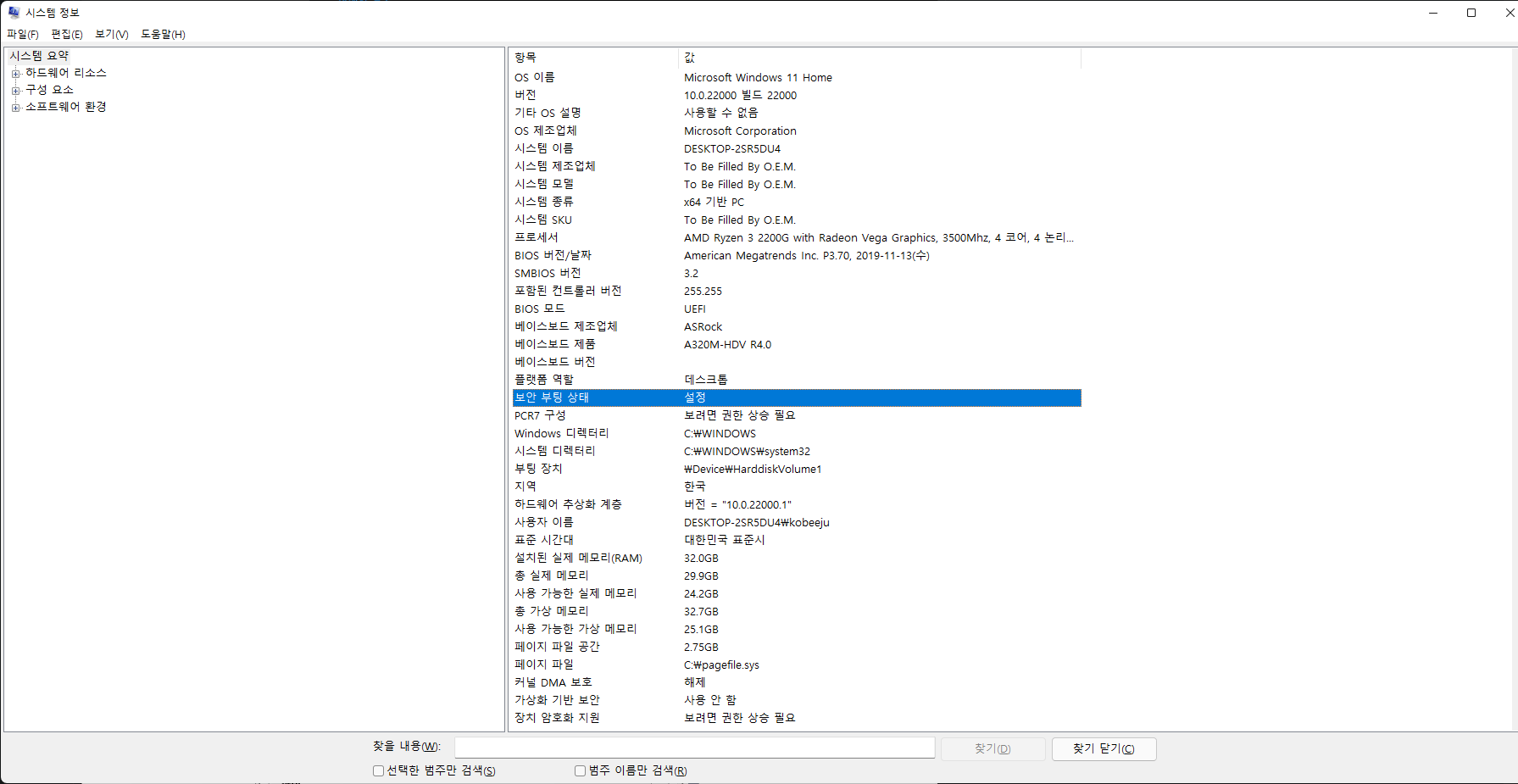This screenshot has width=1518, height=784.
Task: Select the 하드웨어 추상화 계층 row
Action: click(797, 504)
